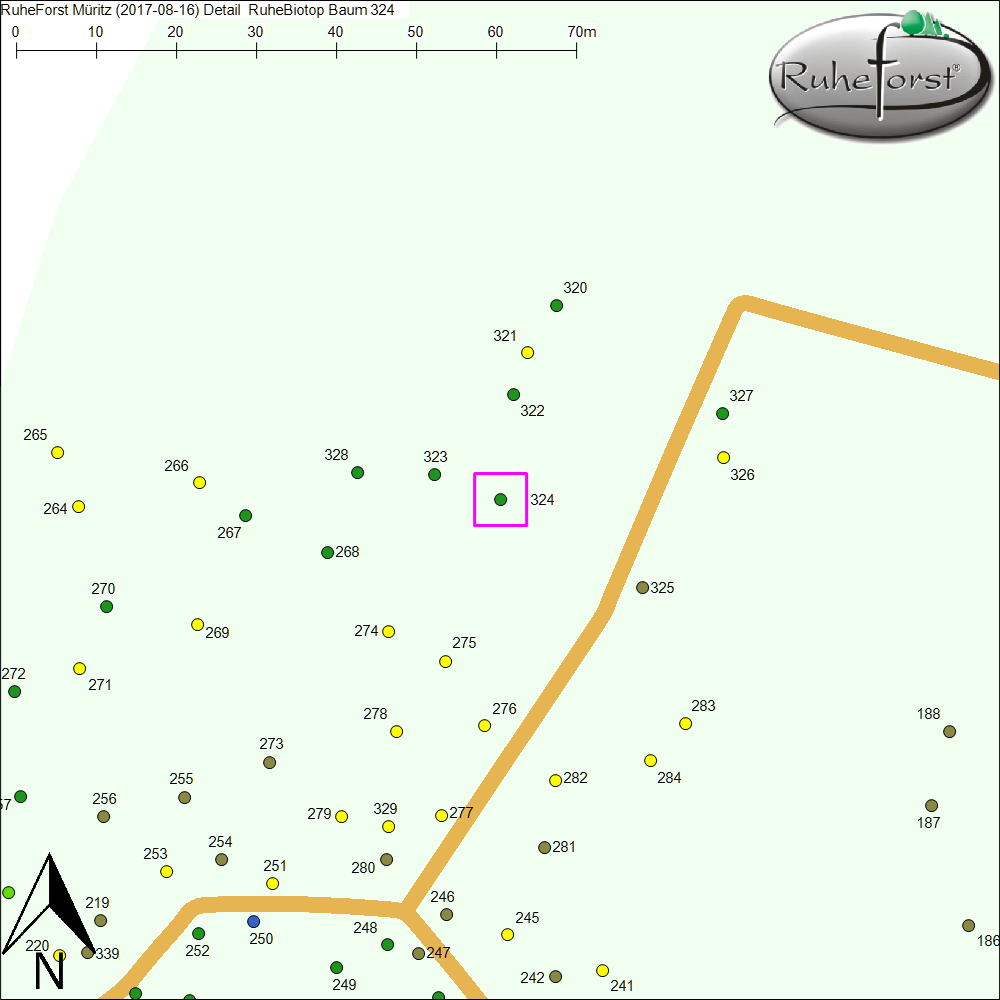Select the blue tree marker 250
The image size is (1000, 1000).
point(253,921)
